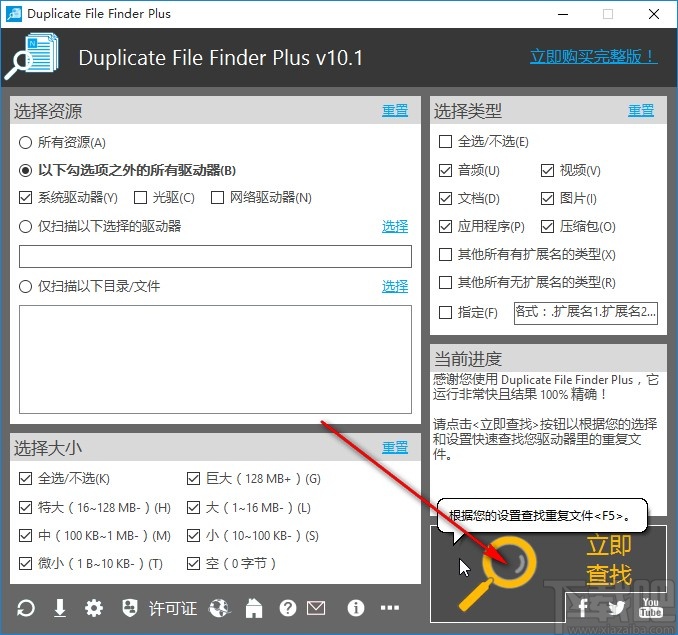
Task: Click the 立即购买完整版 link
Action: pos(594,57)
